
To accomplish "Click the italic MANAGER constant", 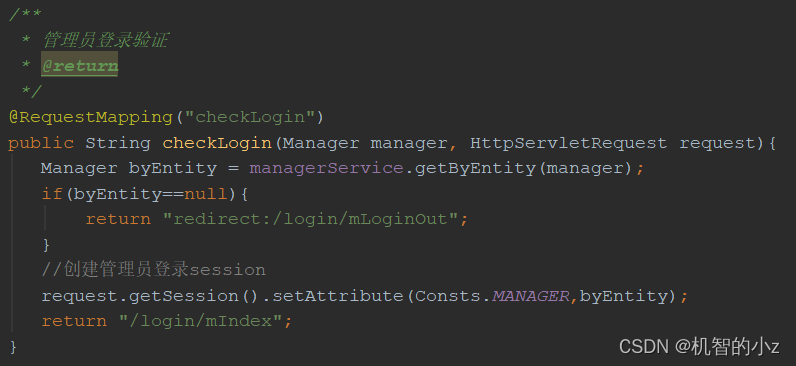I will coord(530,295).
